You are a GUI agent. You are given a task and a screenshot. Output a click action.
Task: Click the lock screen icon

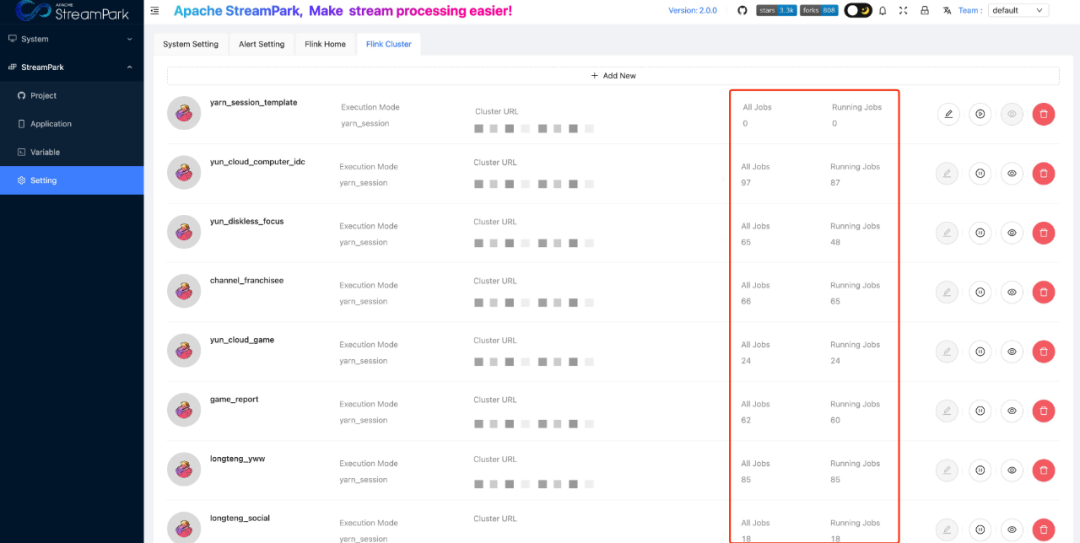coord(924,10)
